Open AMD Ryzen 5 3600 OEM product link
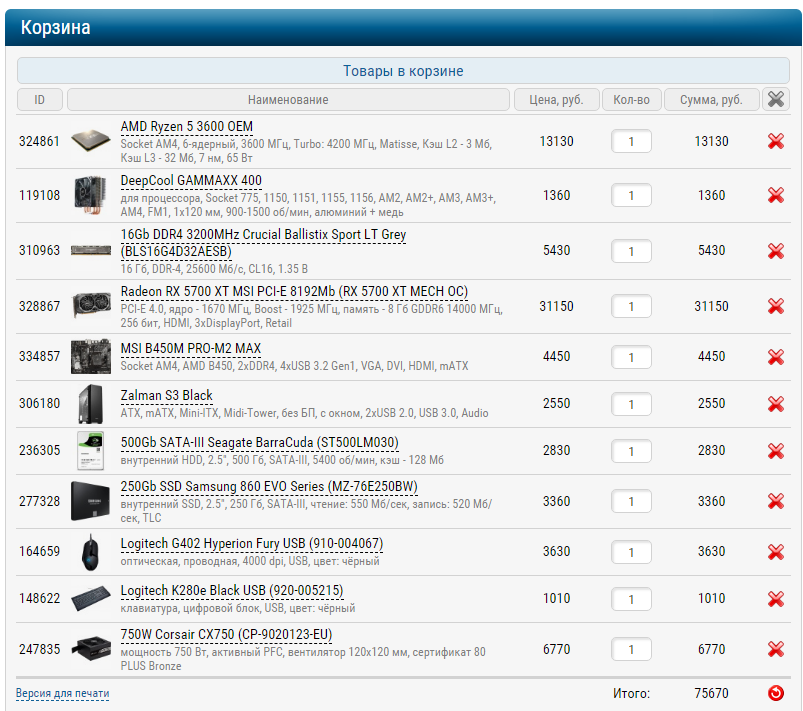This screenshot has height=711, width=803. coord(186,127)
